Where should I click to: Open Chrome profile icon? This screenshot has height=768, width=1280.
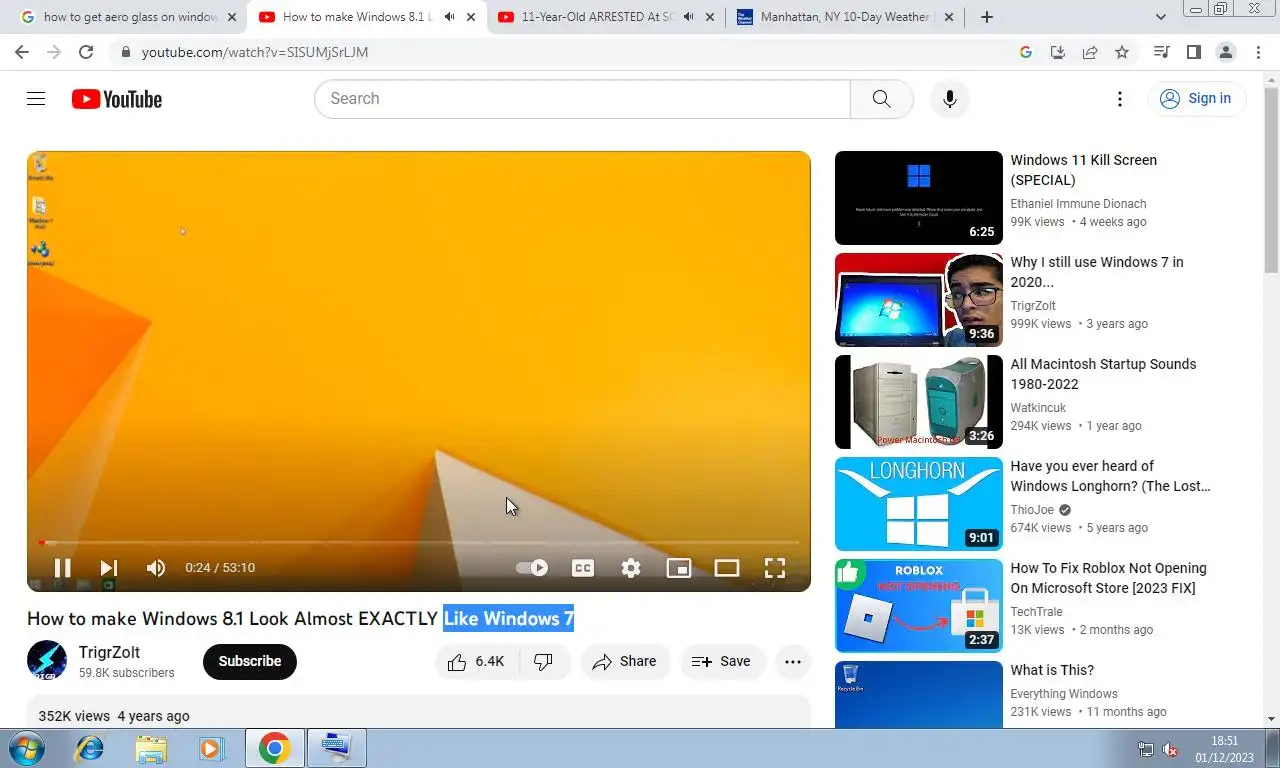coord(1225,52)
